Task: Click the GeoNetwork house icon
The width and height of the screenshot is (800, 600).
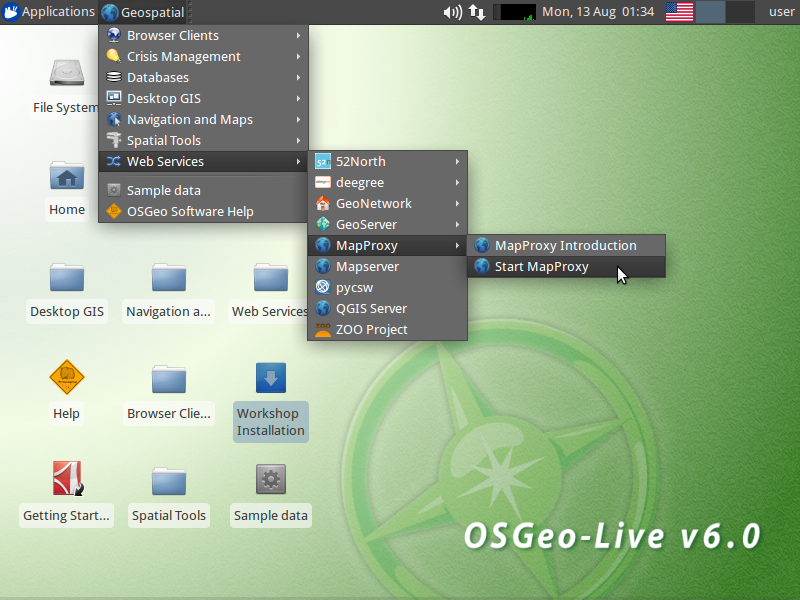Action: tap(322, 204)
